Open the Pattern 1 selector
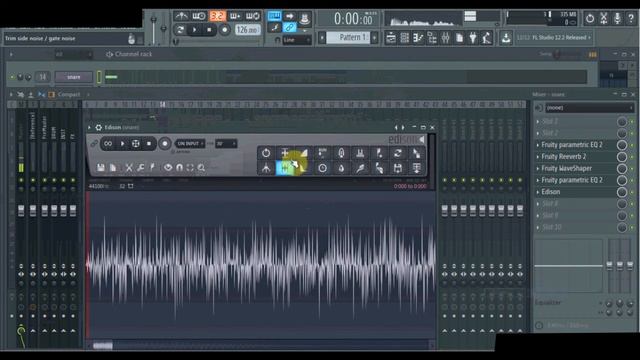The width and height of the screenshot is (640, 360). (349, 38)
